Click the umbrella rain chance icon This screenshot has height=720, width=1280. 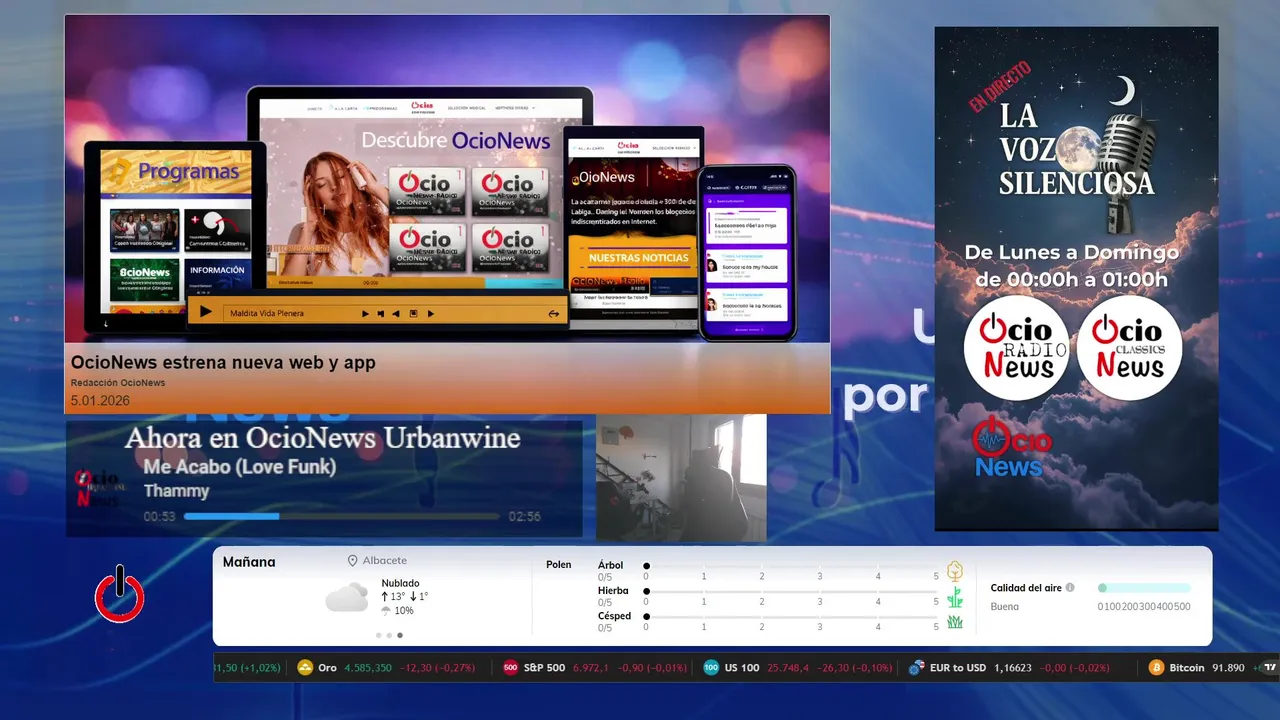pos(386,610)
